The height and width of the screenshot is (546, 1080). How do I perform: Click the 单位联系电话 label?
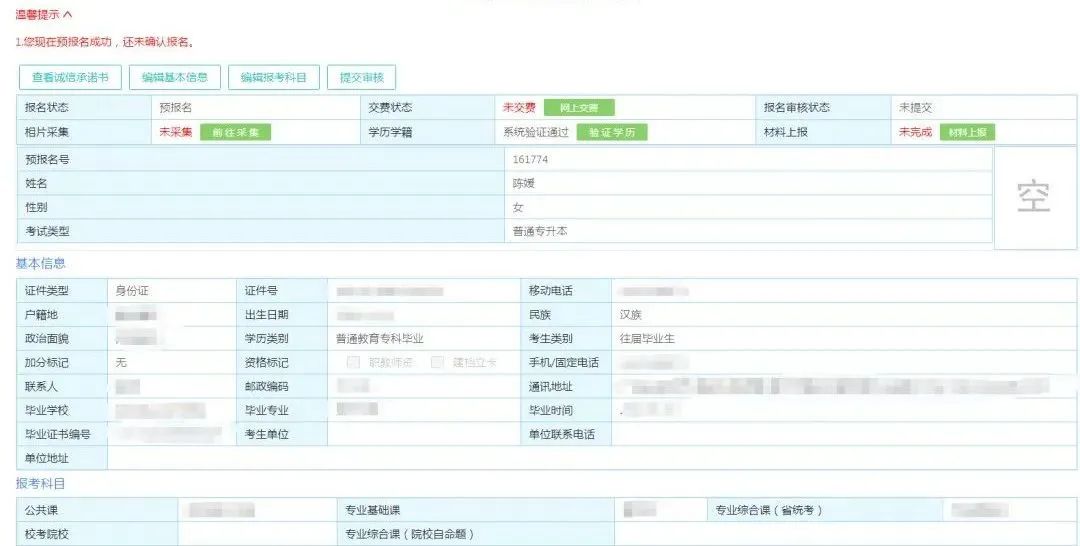pyautogui.click(x=561, y=434)
